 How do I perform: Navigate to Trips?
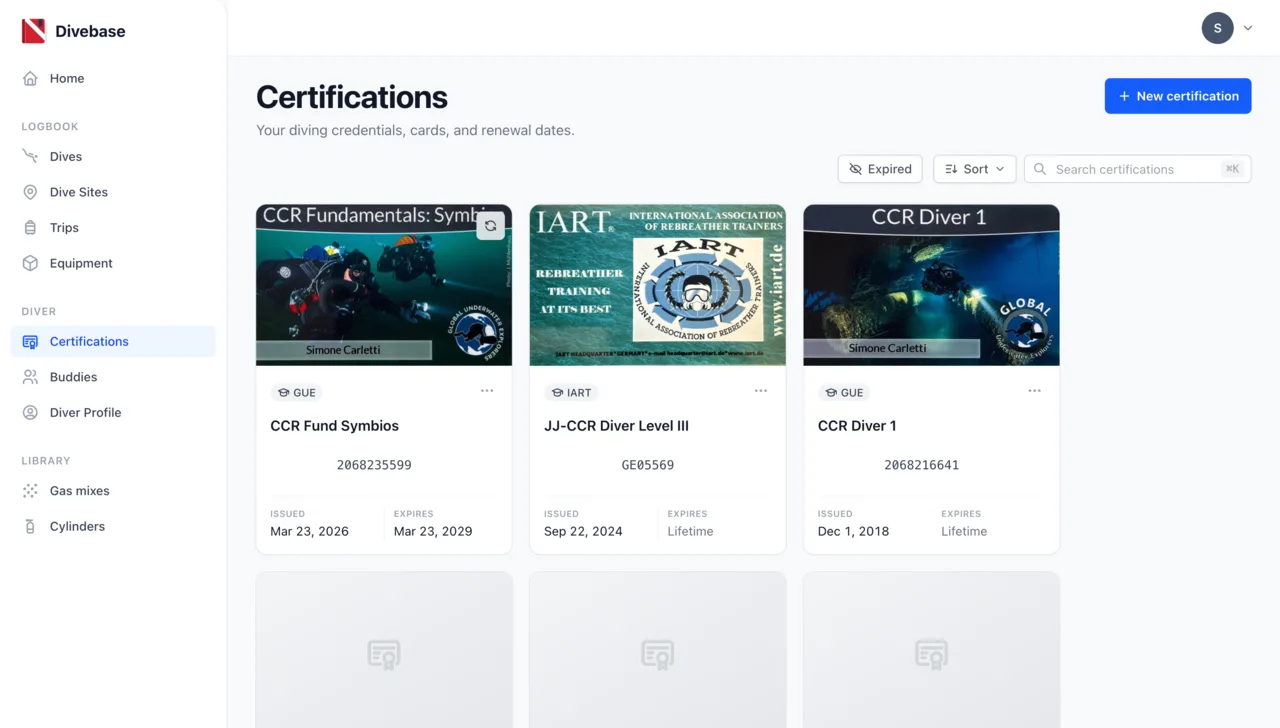coord(113,227)
